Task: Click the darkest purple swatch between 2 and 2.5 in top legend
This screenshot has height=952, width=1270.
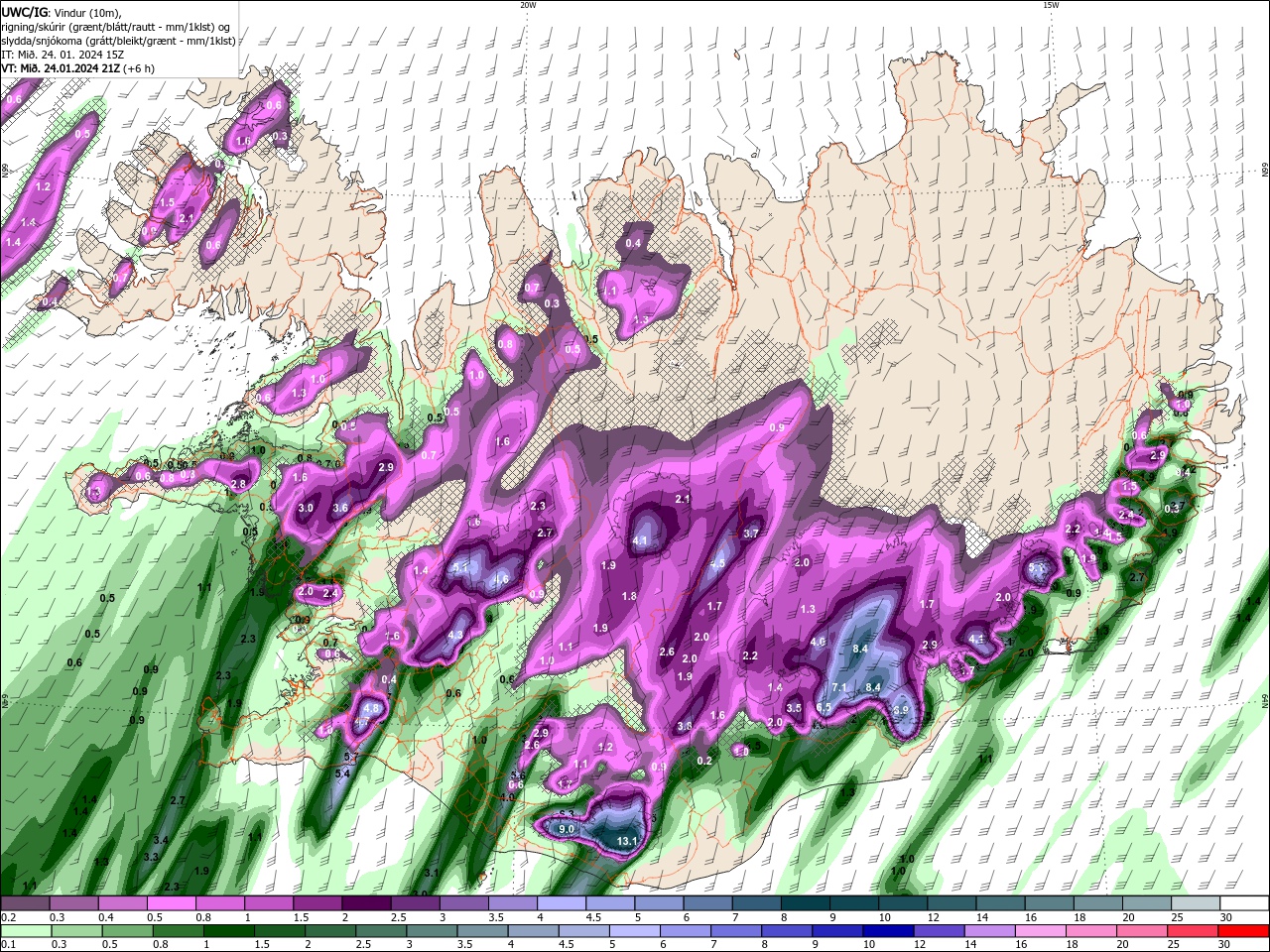Action: tap(366, 902)
